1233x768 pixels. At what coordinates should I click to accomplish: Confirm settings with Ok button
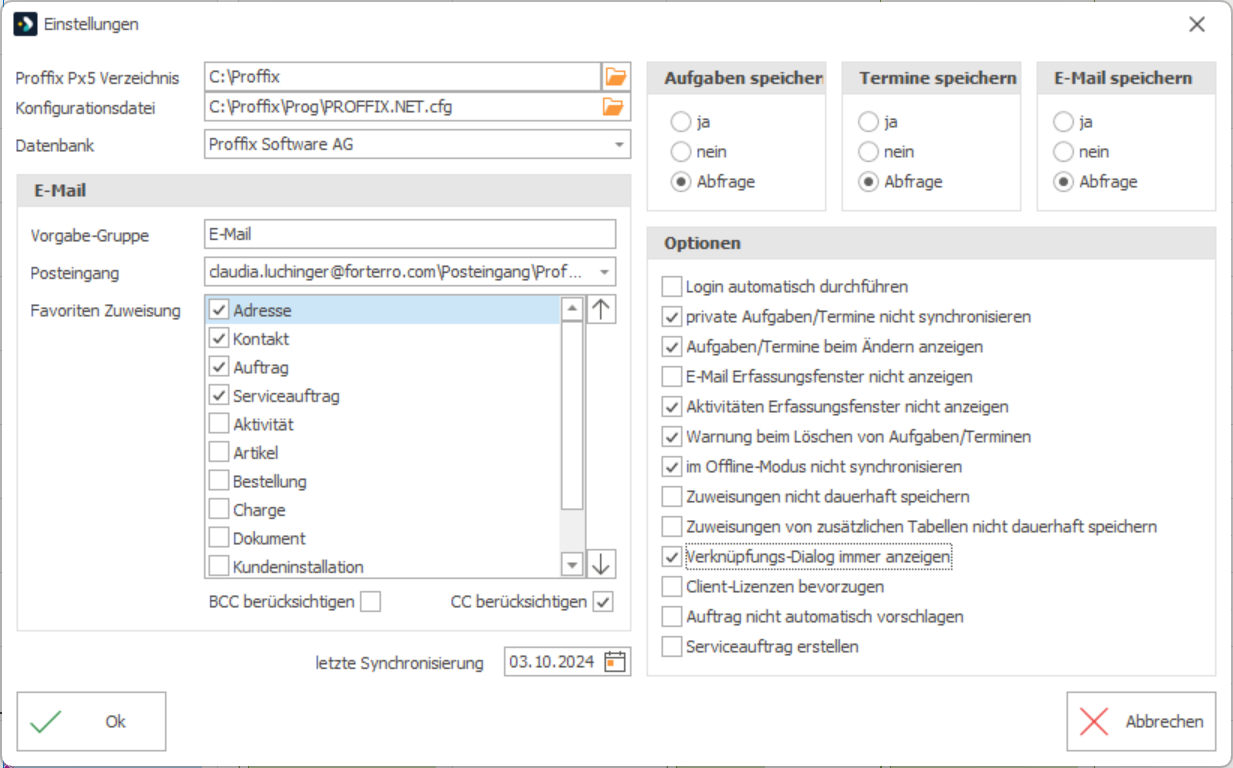(91, 721)
